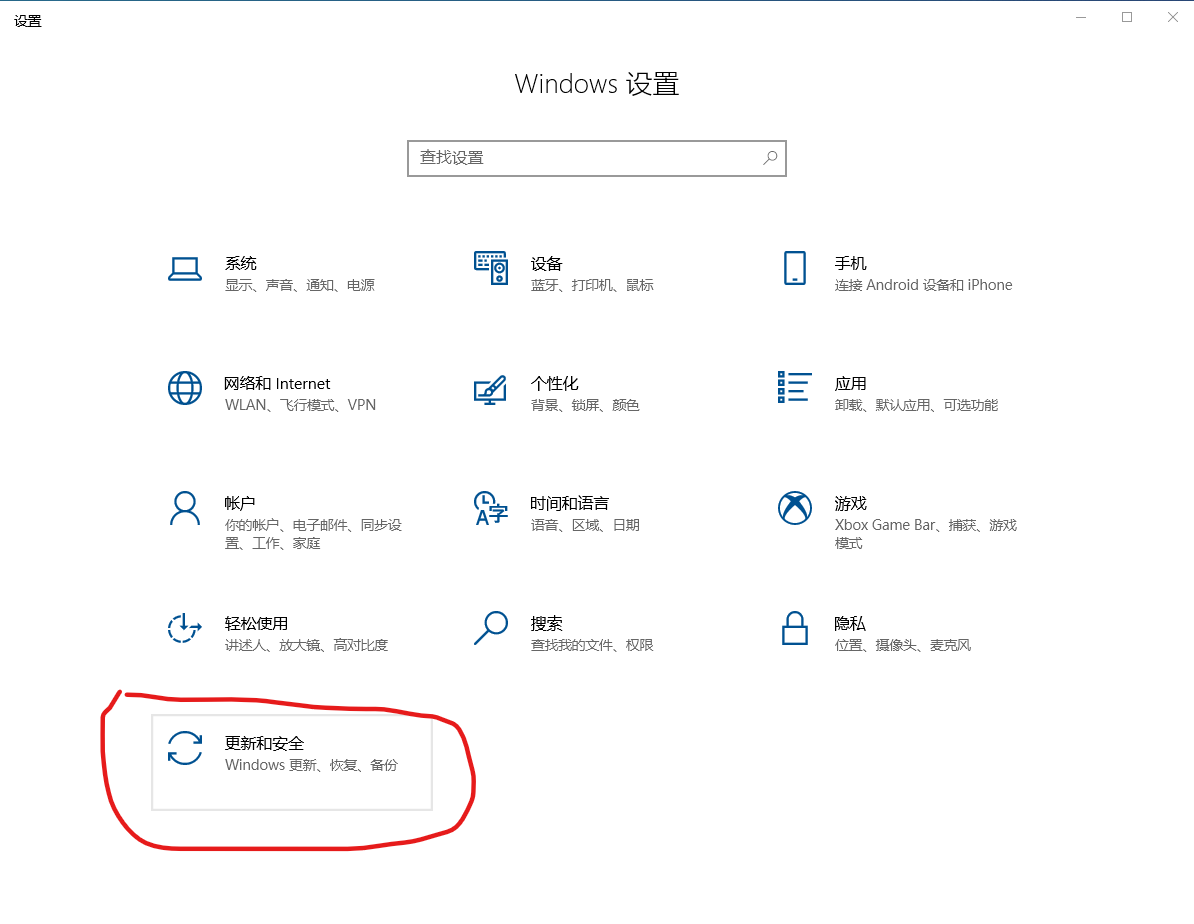Select the 更新和安全 category title

point(264,743)
